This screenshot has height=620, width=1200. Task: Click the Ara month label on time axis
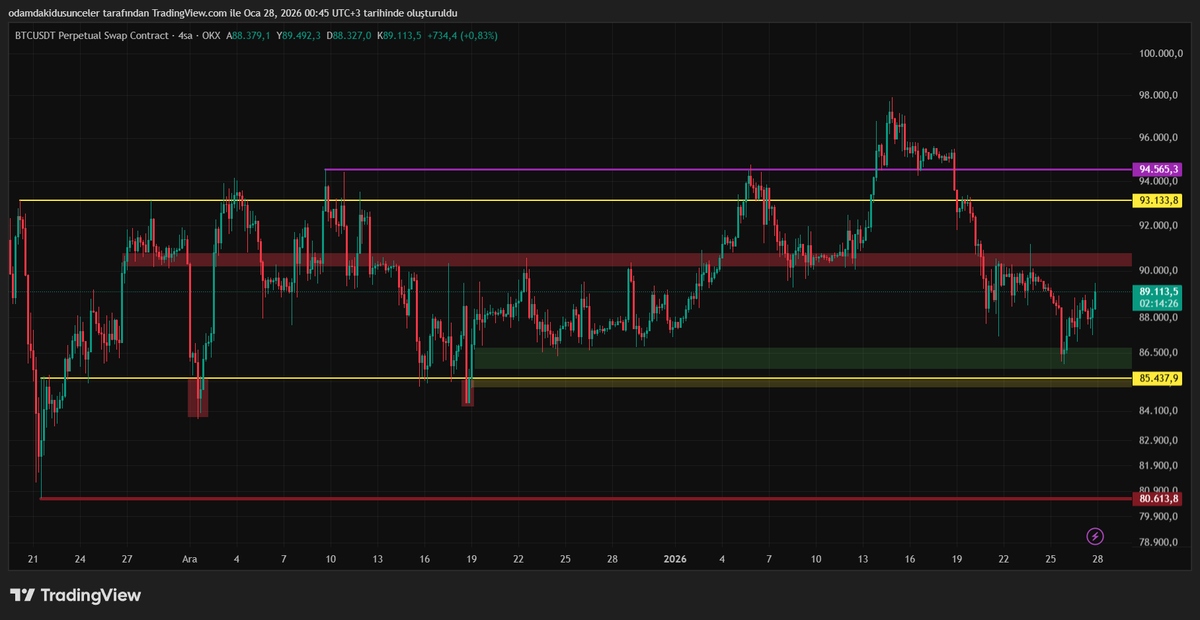pos(190,560)
